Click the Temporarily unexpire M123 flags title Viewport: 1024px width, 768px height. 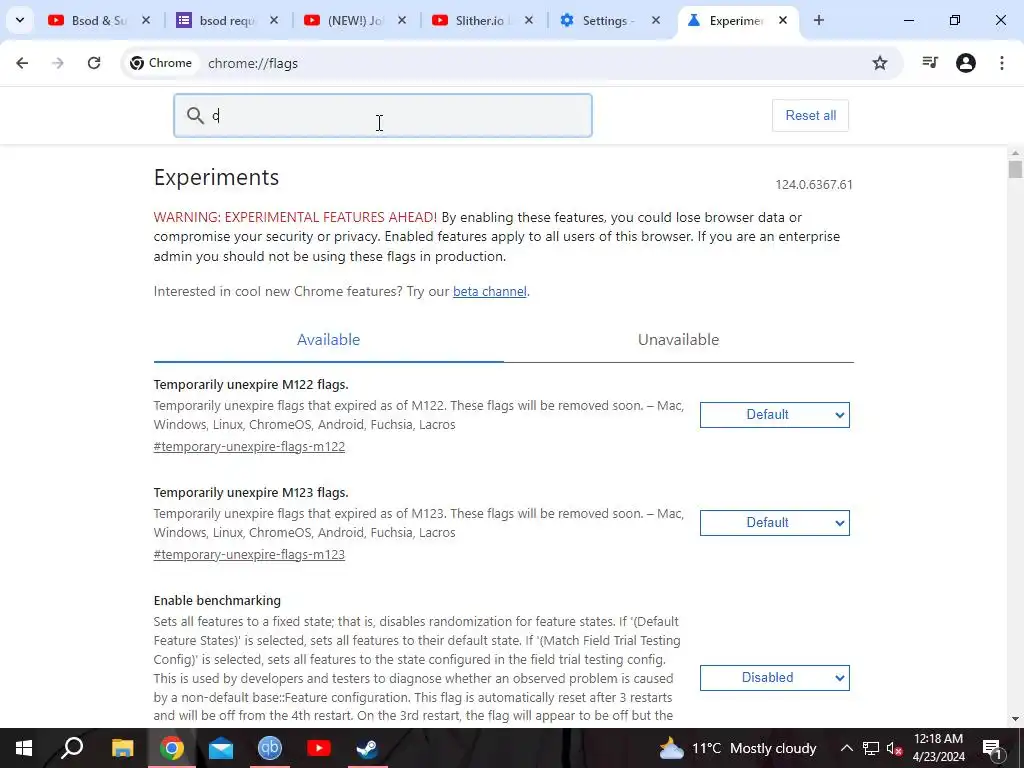[x=251, y=492]
